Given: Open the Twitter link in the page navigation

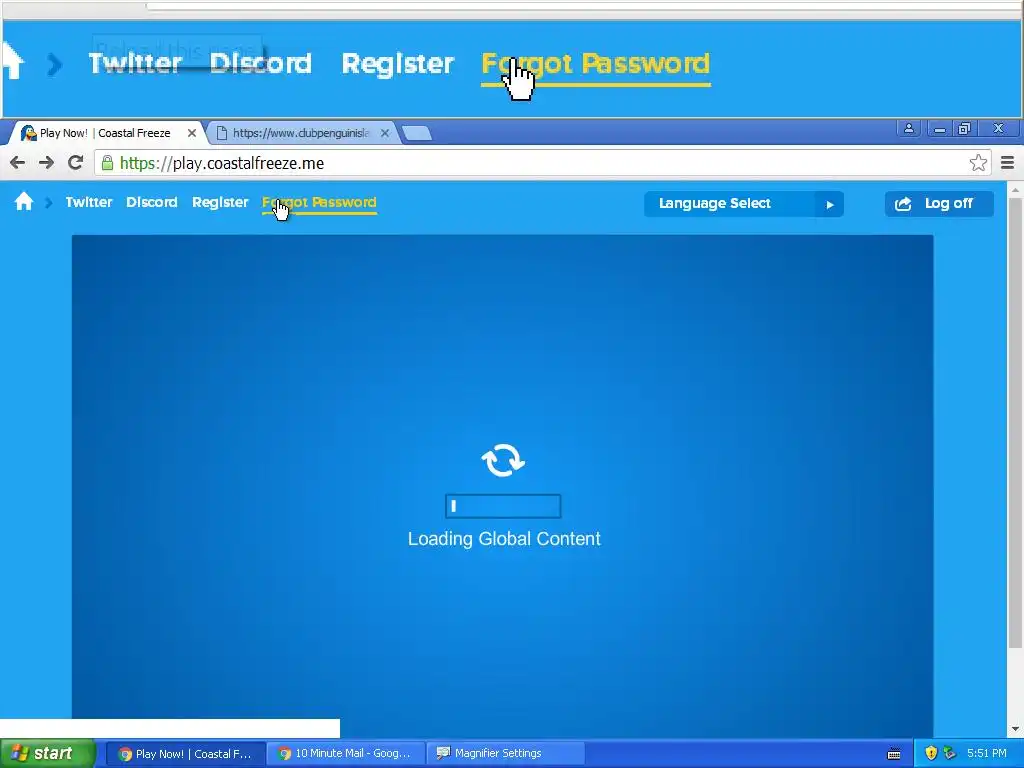Looking at the screenshot, I should (89, 202).
